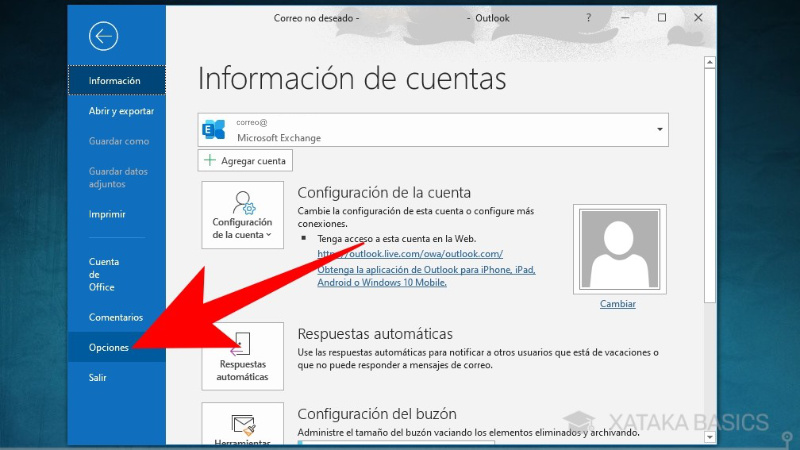Click the Microsoft Exchange account icon
The width and height of the screenshot is (800, 450).
(x=214, y=130)
